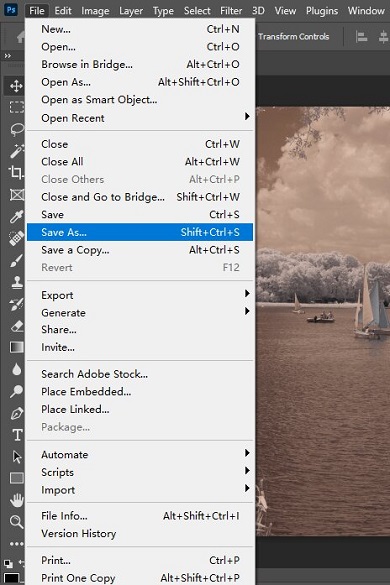Select the Hand tool

click(x=16, y=500)
